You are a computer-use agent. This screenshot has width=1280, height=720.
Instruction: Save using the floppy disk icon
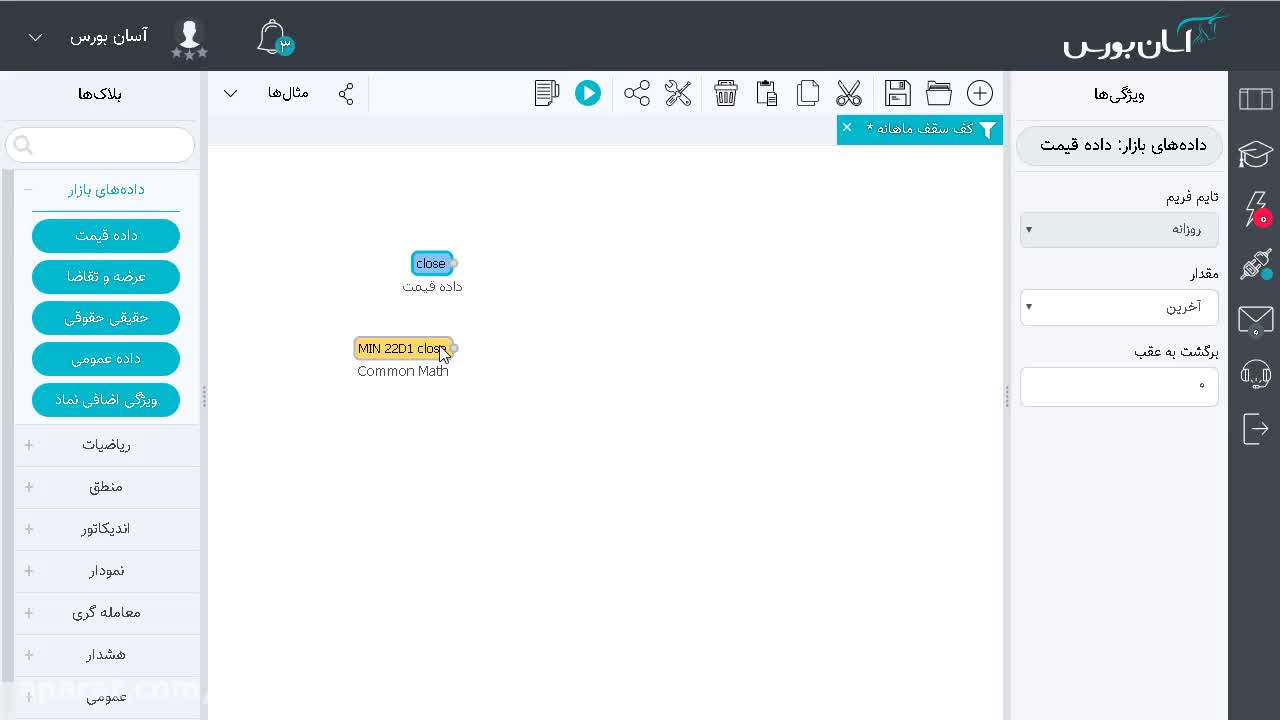tap(898, 93)
